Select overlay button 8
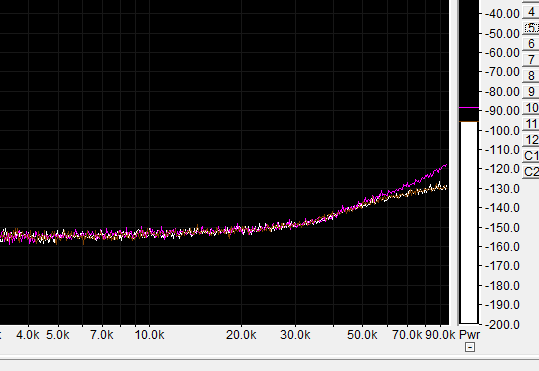 (x=531, y=75)
